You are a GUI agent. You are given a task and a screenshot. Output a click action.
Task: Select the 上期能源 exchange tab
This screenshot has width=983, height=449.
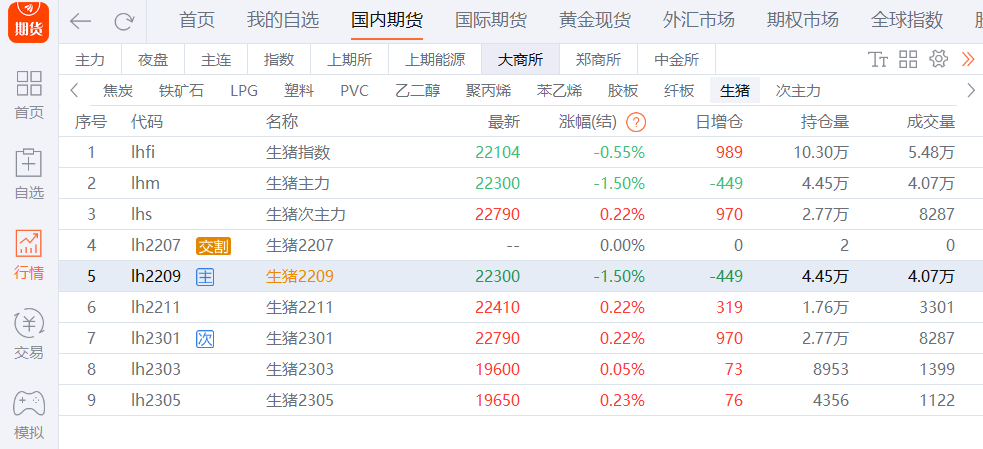435,60
